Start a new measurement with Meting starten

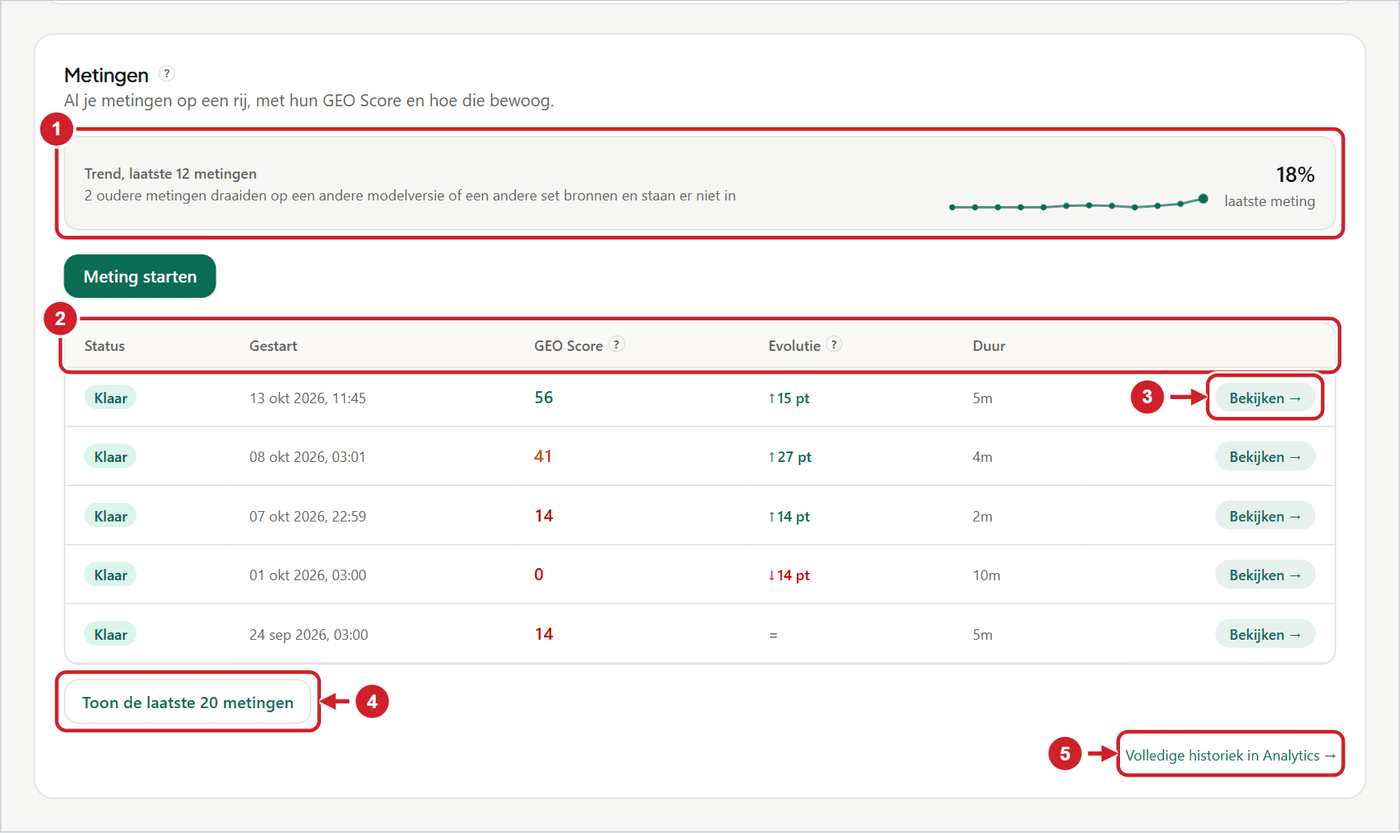point(140,276)
